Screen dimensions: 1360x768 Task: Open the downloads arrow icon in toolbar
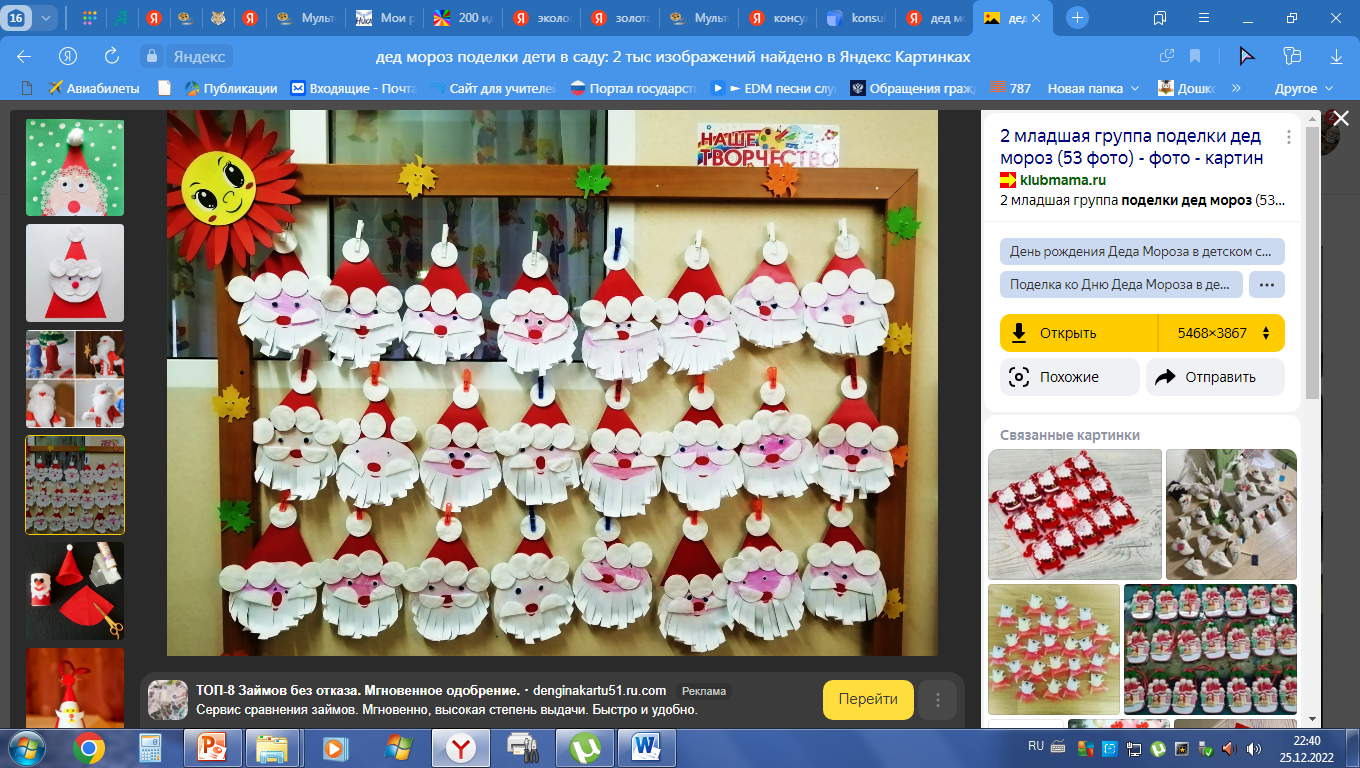coord(1336,57)
